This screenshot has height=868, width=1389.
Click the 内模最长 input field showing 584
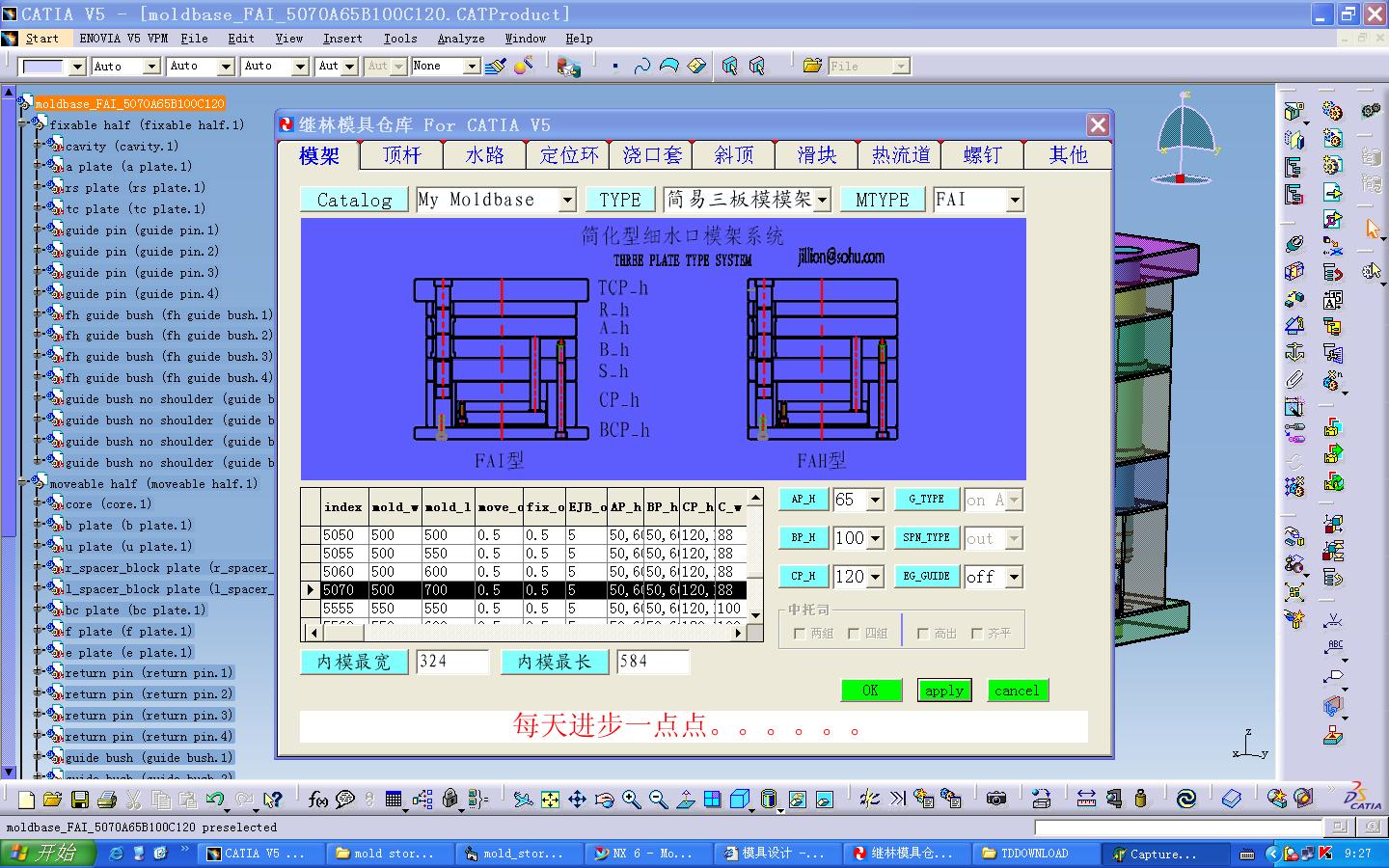[x=653, y=662]
